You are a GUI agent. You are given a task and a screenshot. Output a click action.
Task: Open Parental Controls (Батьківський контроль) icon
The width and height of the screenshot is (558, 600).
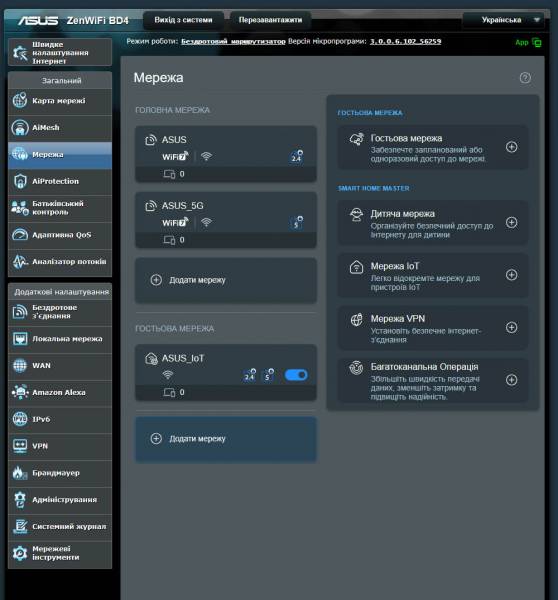20,208
